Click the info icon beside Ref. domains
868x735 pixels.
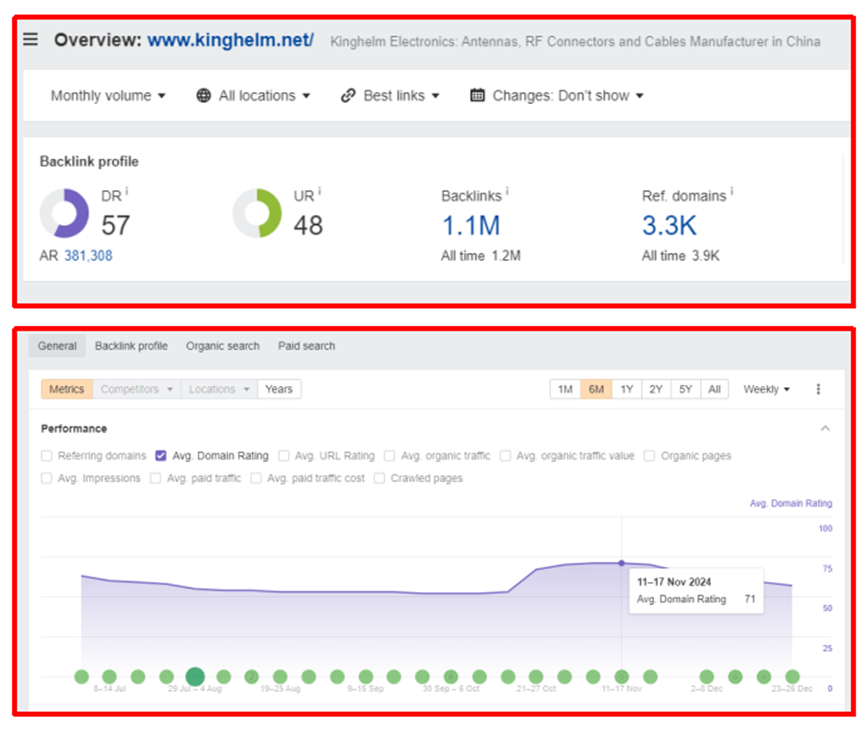[x=731, y=191]
